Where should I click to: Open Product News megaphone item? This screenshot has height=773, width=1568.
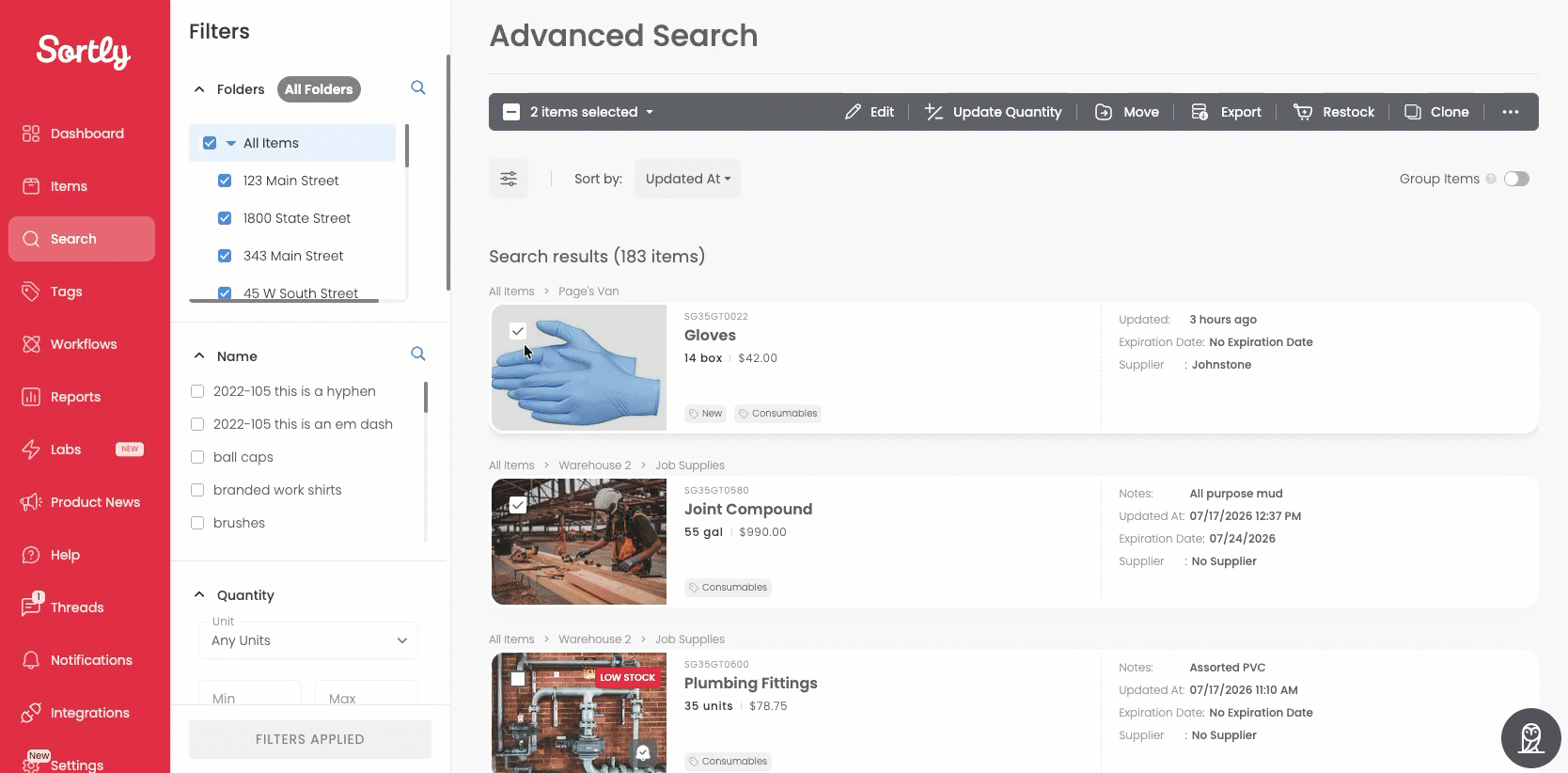click(x=82, y=502)
